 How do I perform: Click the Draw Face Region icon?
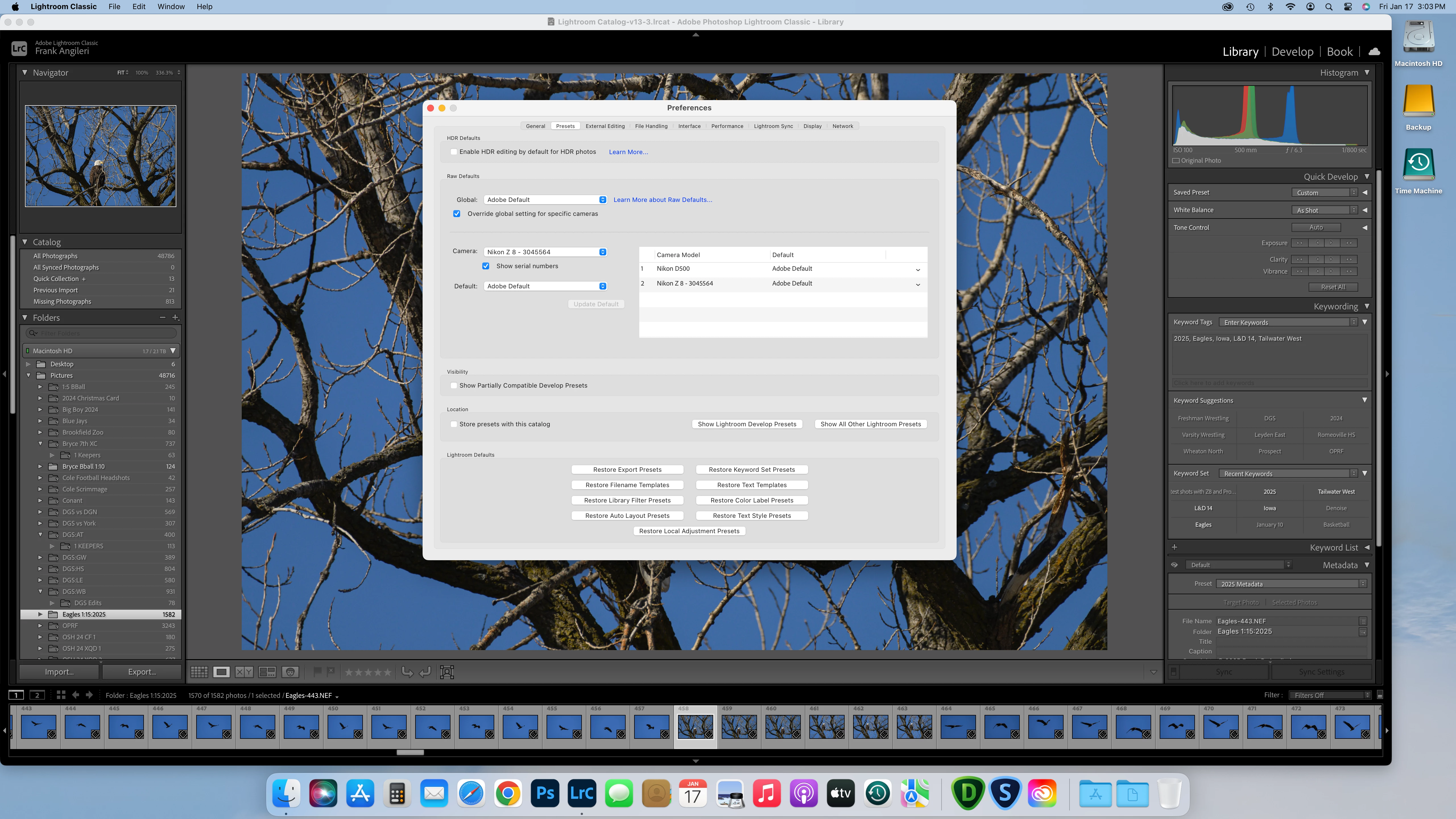pyautogui.click(x=447, y=672)
